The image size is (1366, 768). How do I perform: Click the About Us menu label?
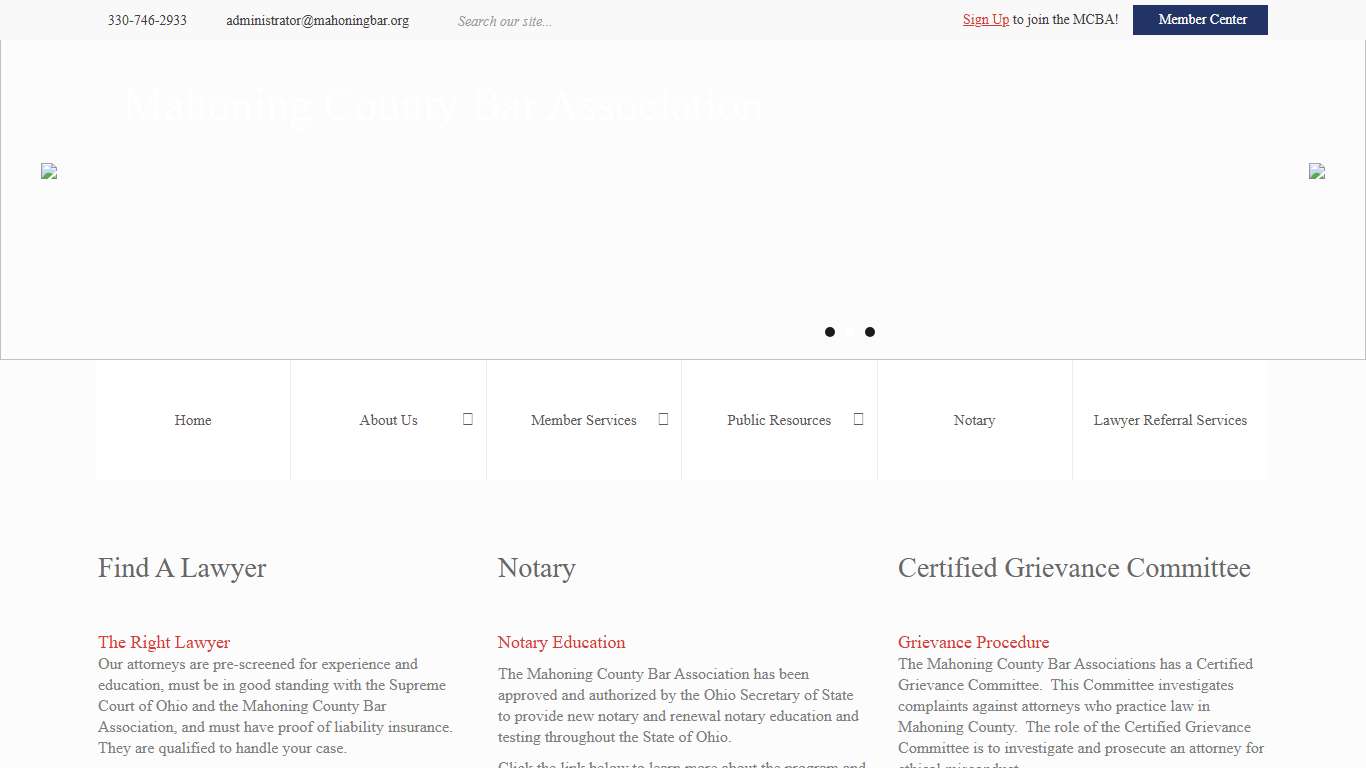coord(388,420)
